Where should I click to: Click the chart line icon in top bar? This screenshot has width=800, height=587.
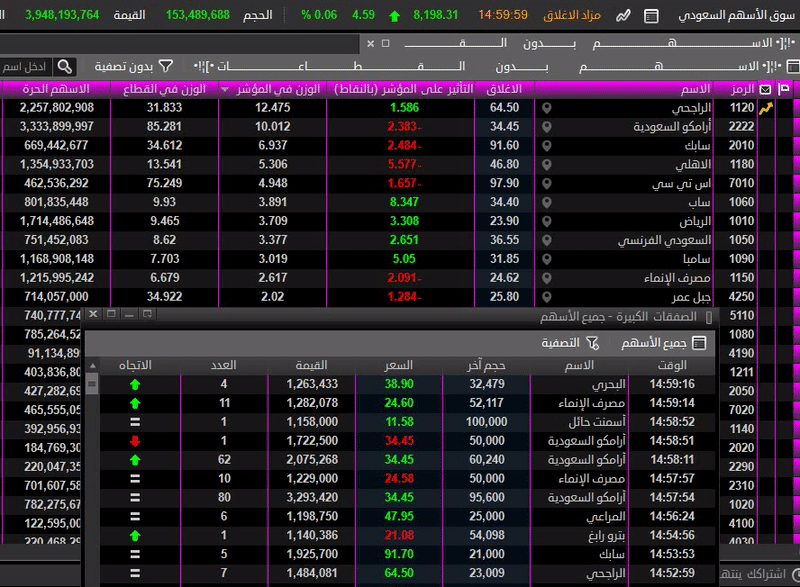pos(624,15)
